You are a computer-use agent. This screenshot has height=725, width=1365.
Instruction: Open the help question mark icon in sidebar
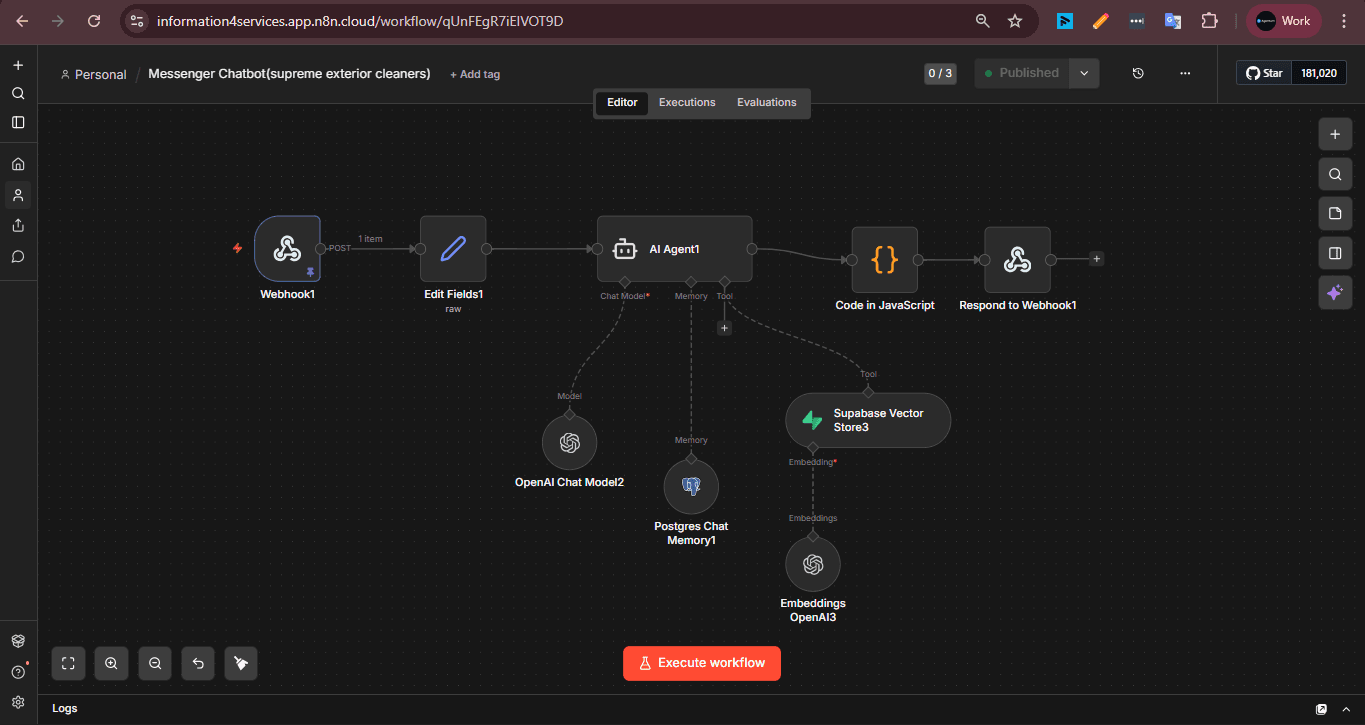click(18, 672)
